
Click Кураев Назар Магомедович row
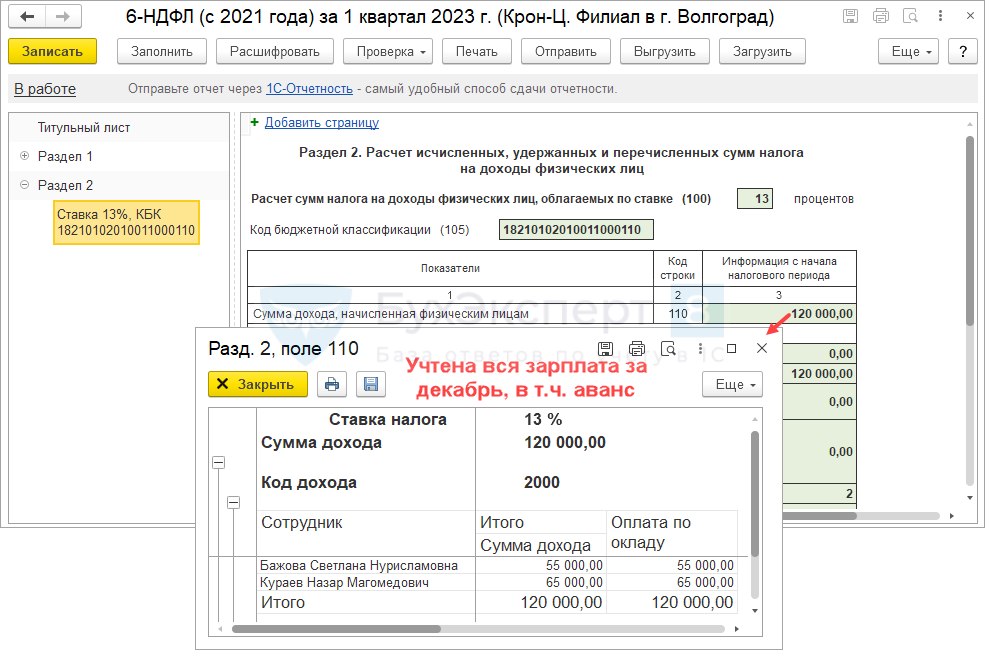tap(497, 582)
